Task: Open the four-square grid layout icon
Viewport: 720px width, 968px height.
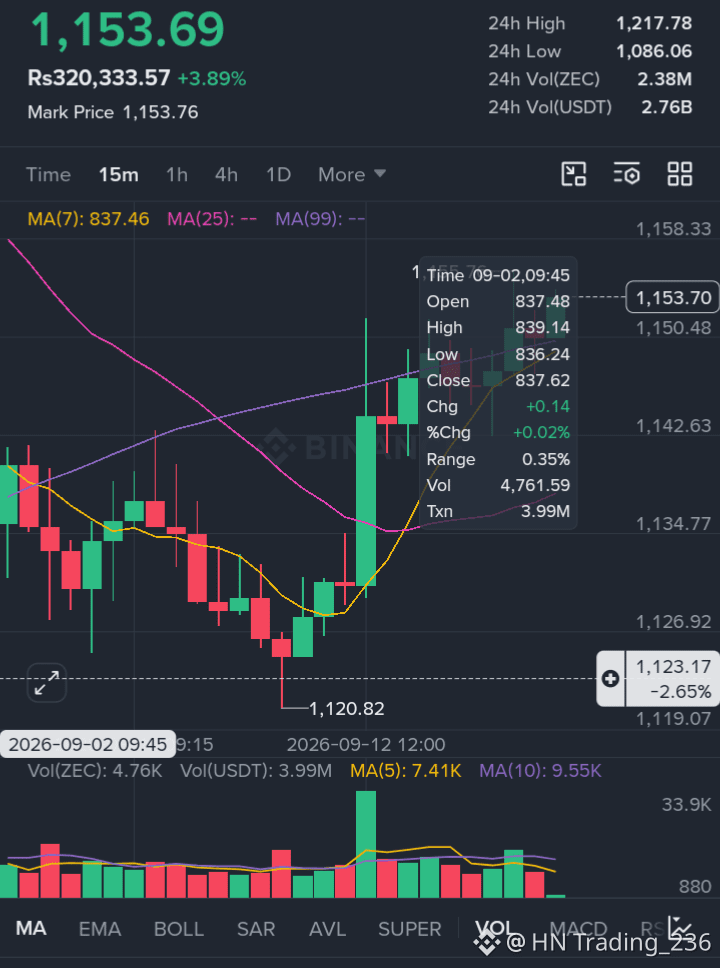Action: point(680,174)
